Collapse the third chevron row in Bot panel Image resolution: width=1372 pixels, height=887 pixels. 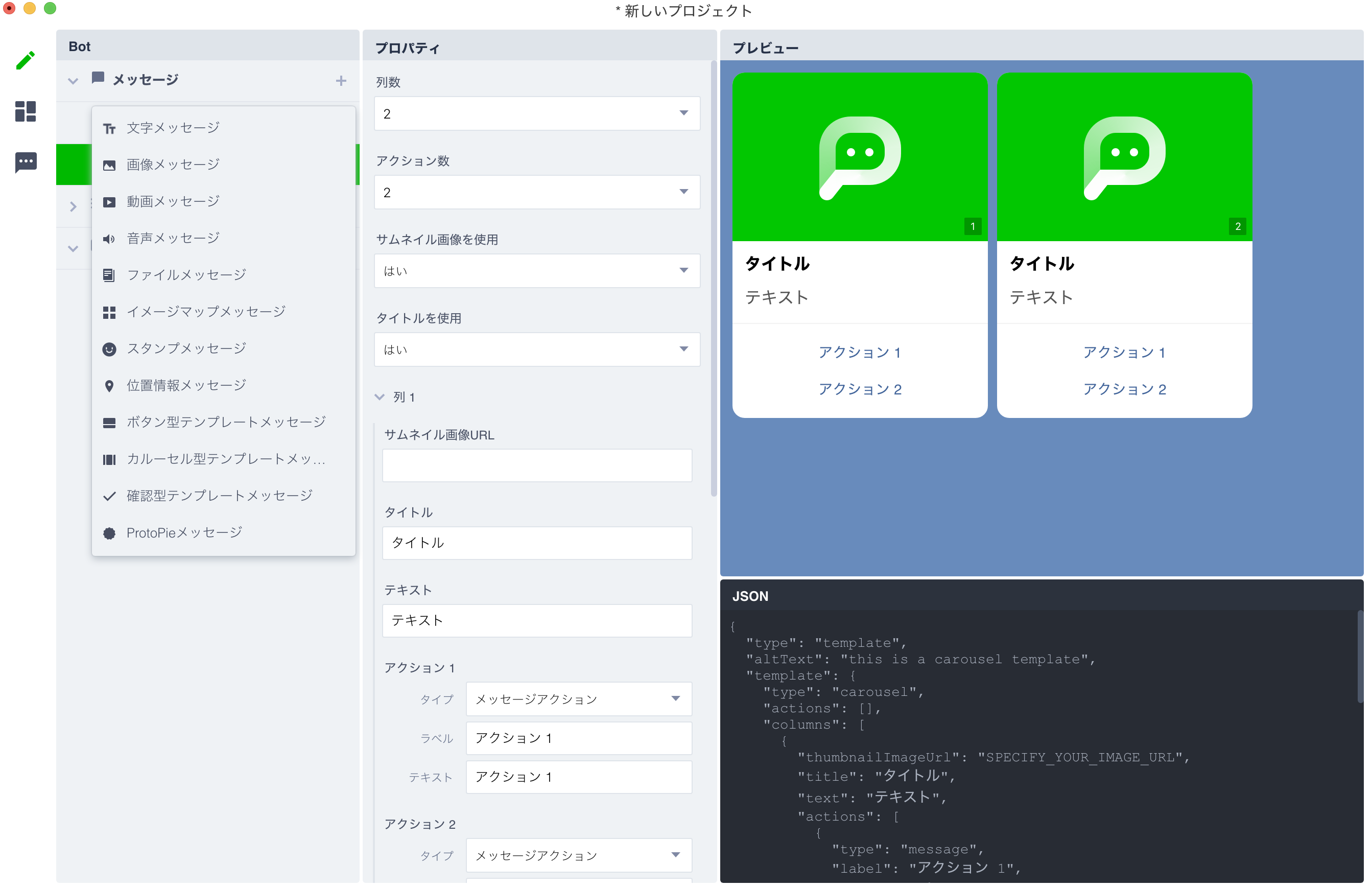[x=73, y=249]
